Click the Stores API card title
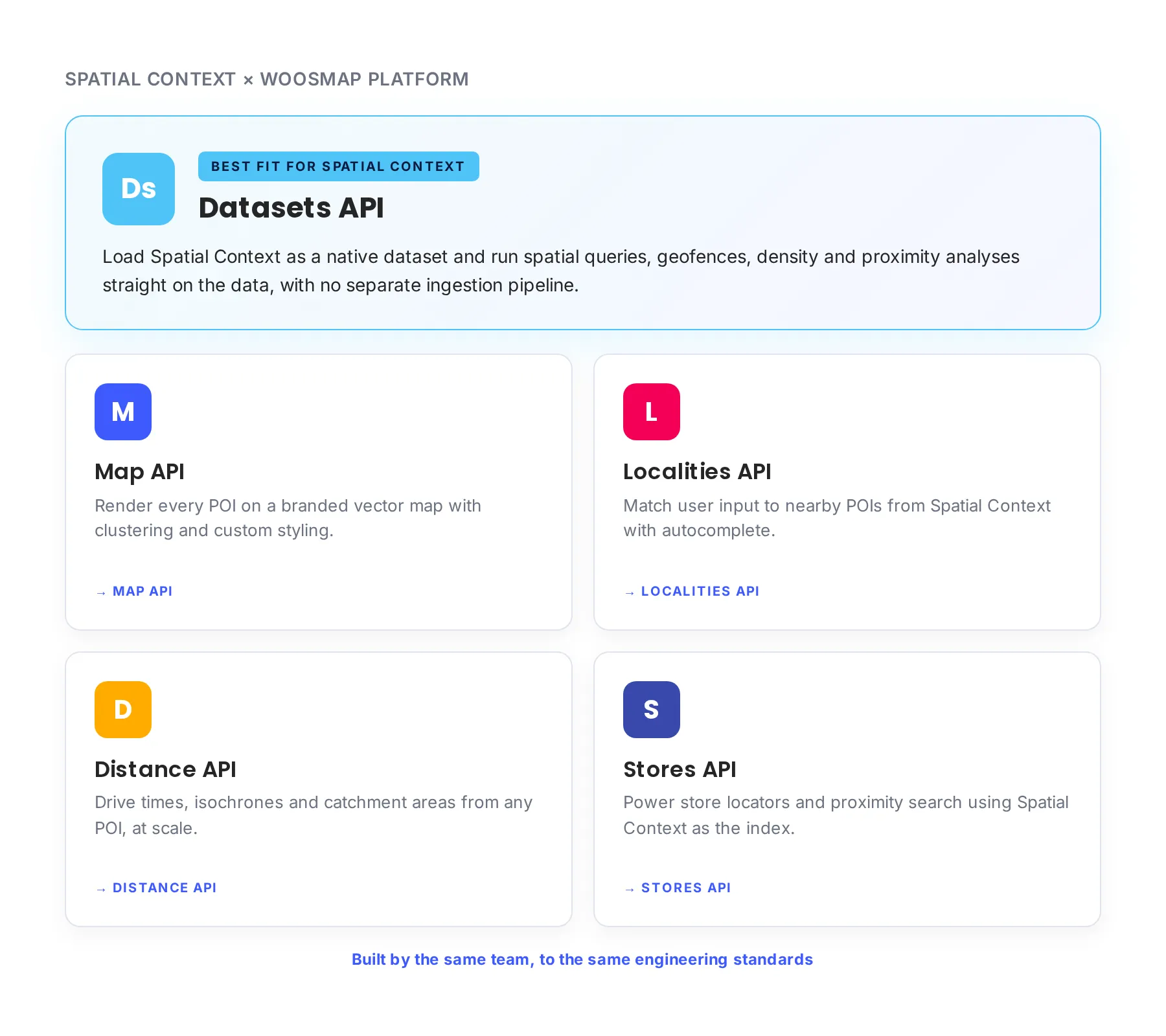The width and height of the screenshot is (1166, 1036). point(680,769)
